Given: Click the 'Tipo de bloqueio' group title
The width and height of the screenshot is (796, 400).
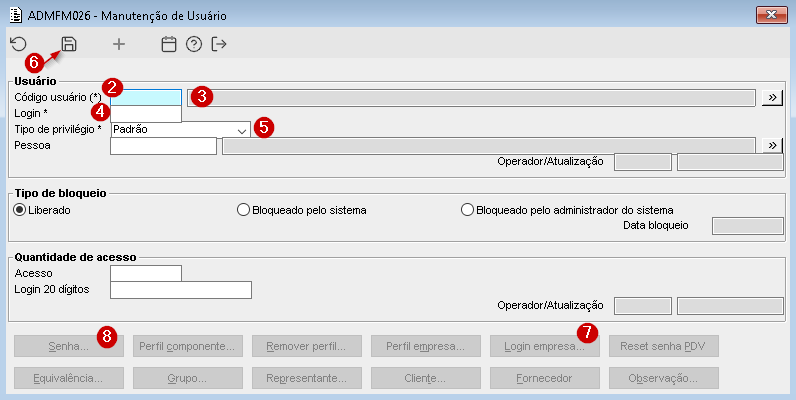Looking at the screenshot, I should pos(60,193).
